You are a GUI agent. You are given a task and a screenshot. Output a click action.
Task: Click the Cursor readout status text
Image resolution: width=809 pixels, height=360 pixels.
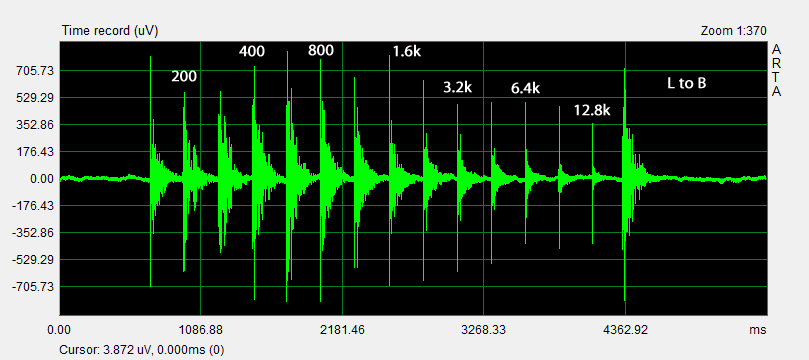click(142, 350)
